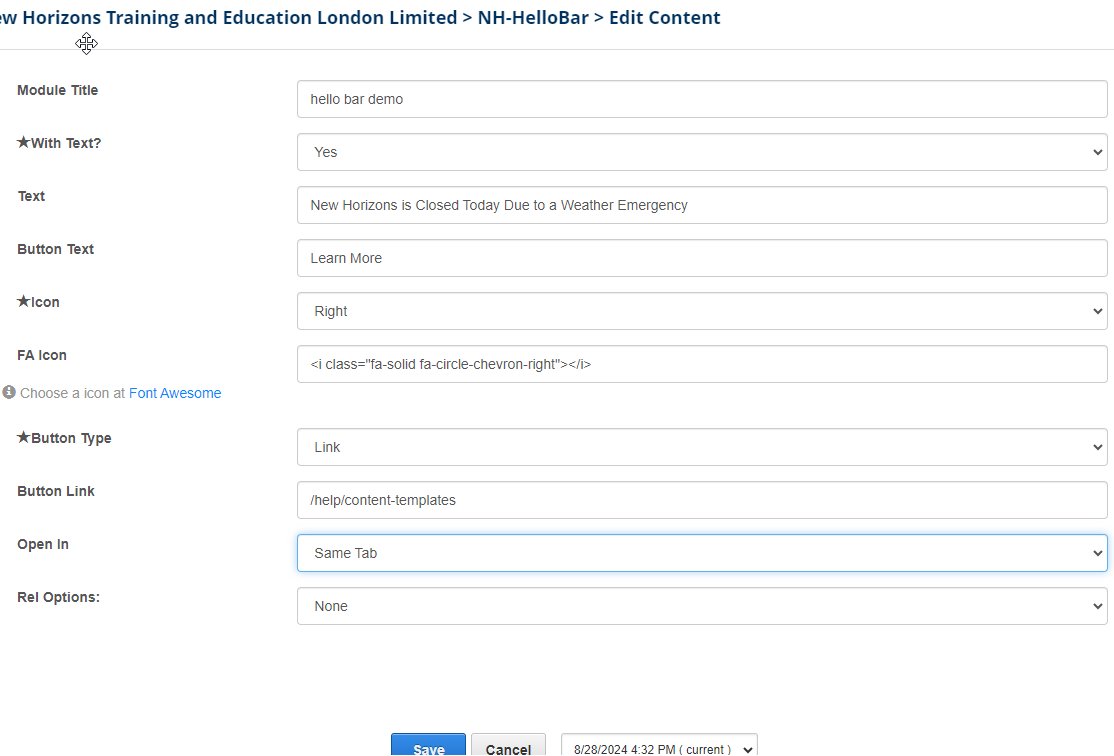1114x756 pixels.
Task: Click into the Module Title field
Action: [x=701, y=99]
